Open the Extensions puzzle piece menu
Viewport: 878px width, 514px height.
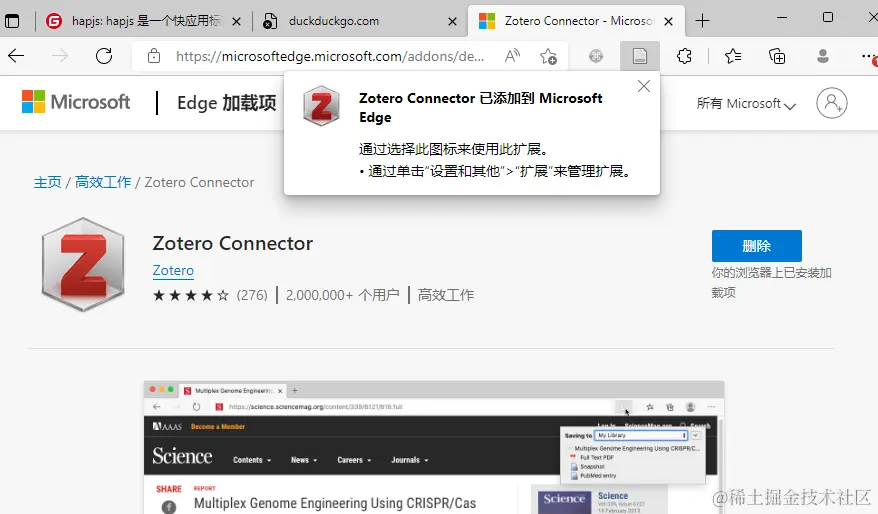tap(684, 56)
